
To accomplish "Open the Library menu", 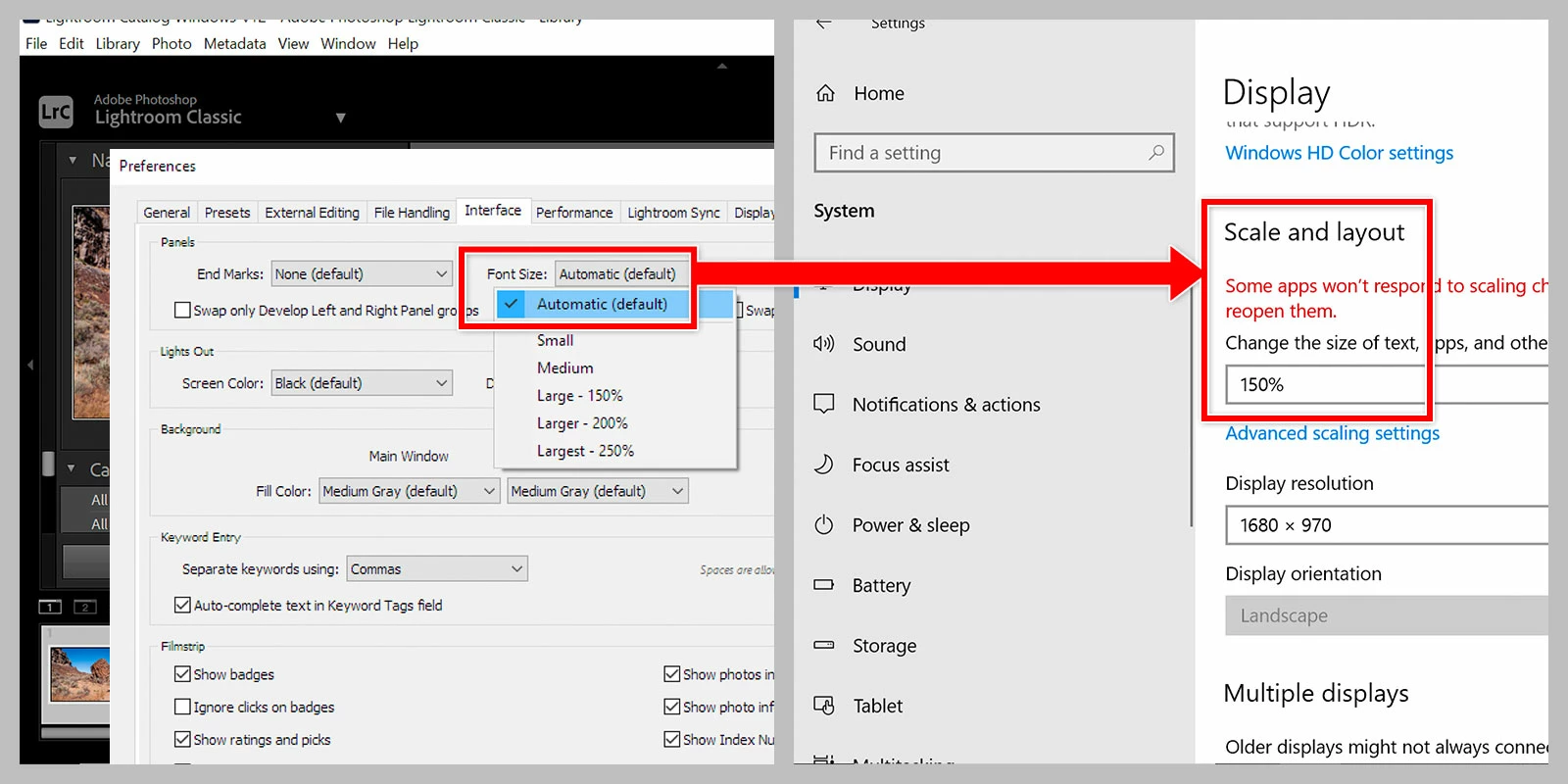I will click(x=118, y=43).
